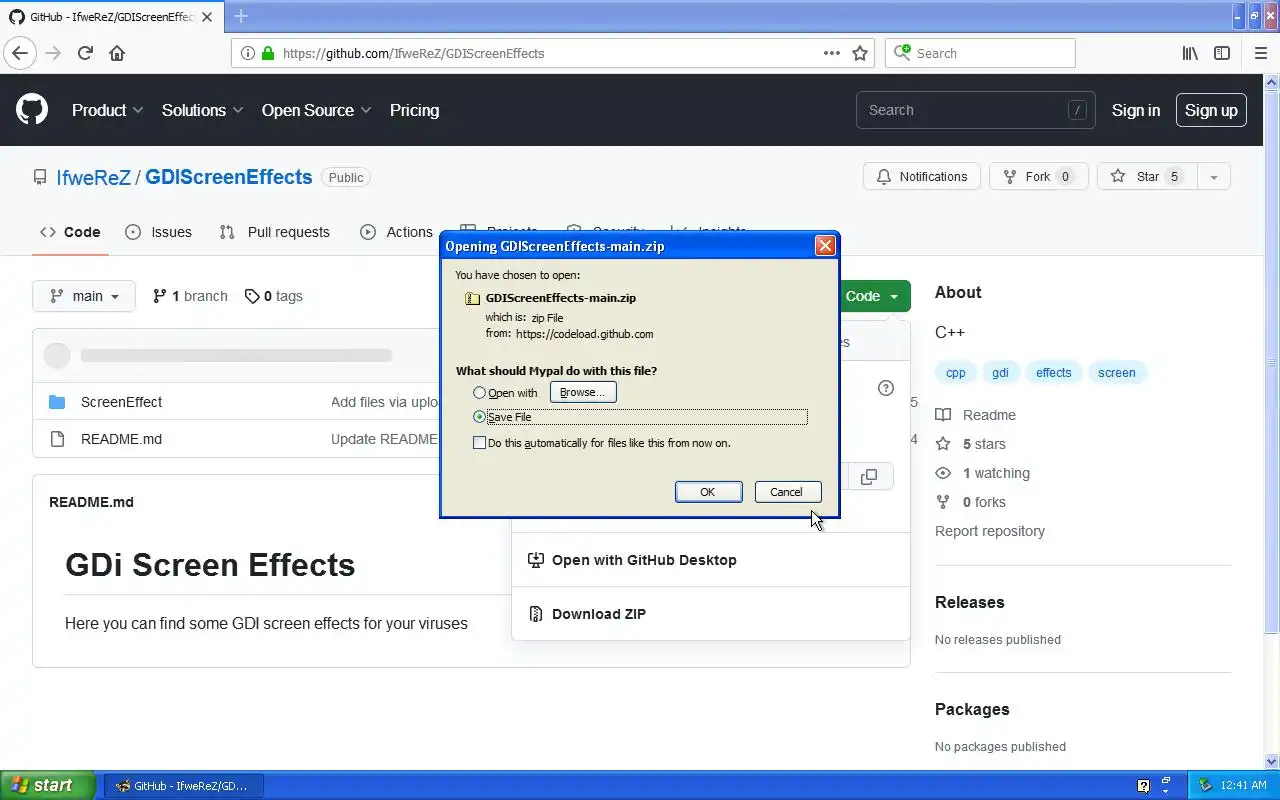This screenshot has width=1280, height=800.
Task: Switch to the Code tab
Action: (x=70, y=232)
